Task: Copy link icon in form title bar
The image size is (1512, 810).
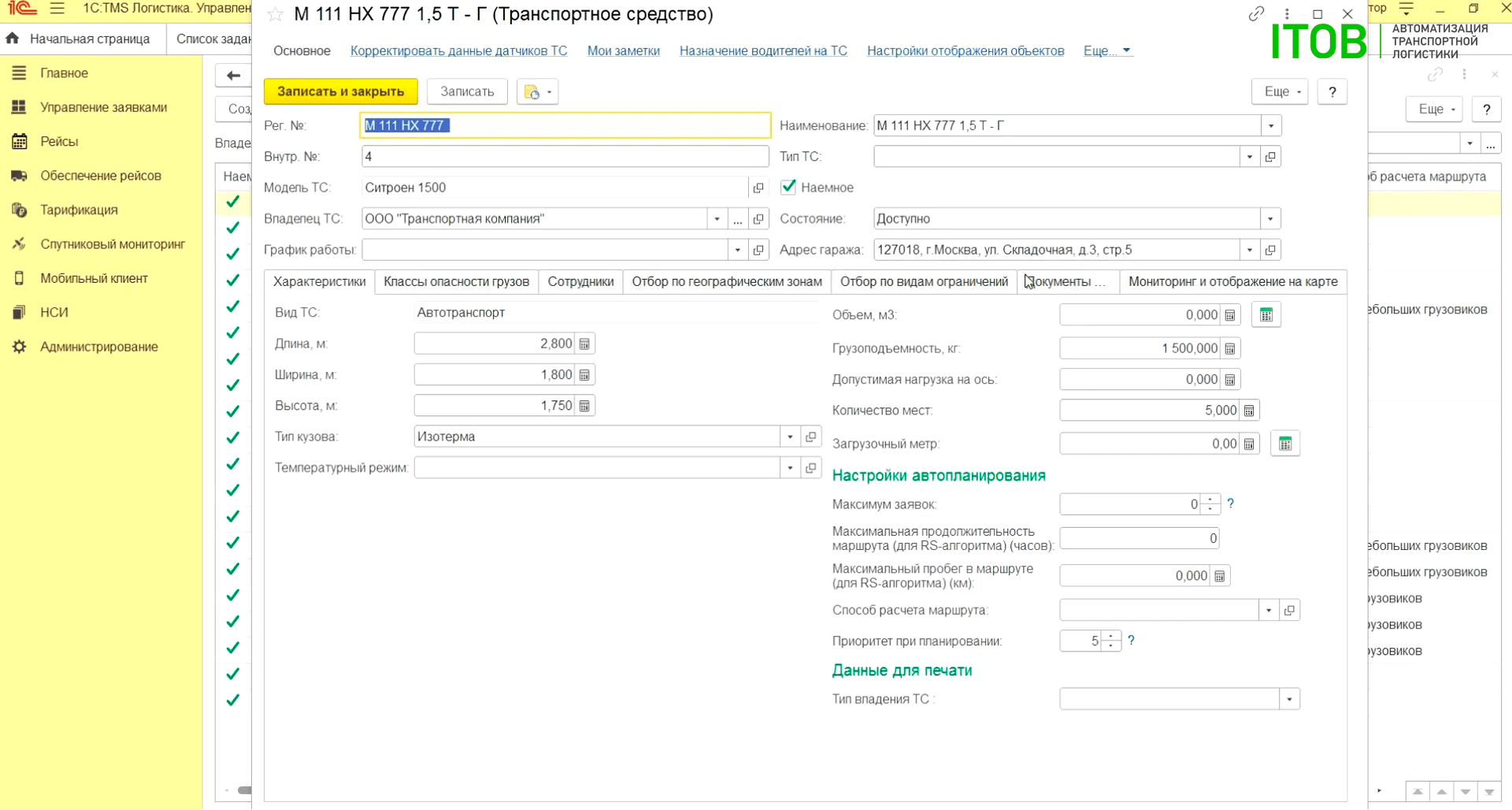Action: pos(1256,14)
